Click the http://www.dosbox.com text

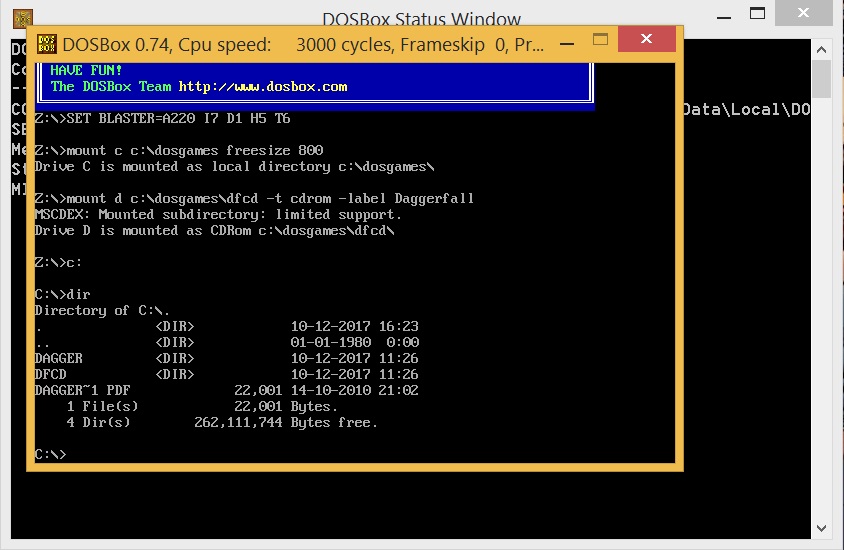[263, 87]
